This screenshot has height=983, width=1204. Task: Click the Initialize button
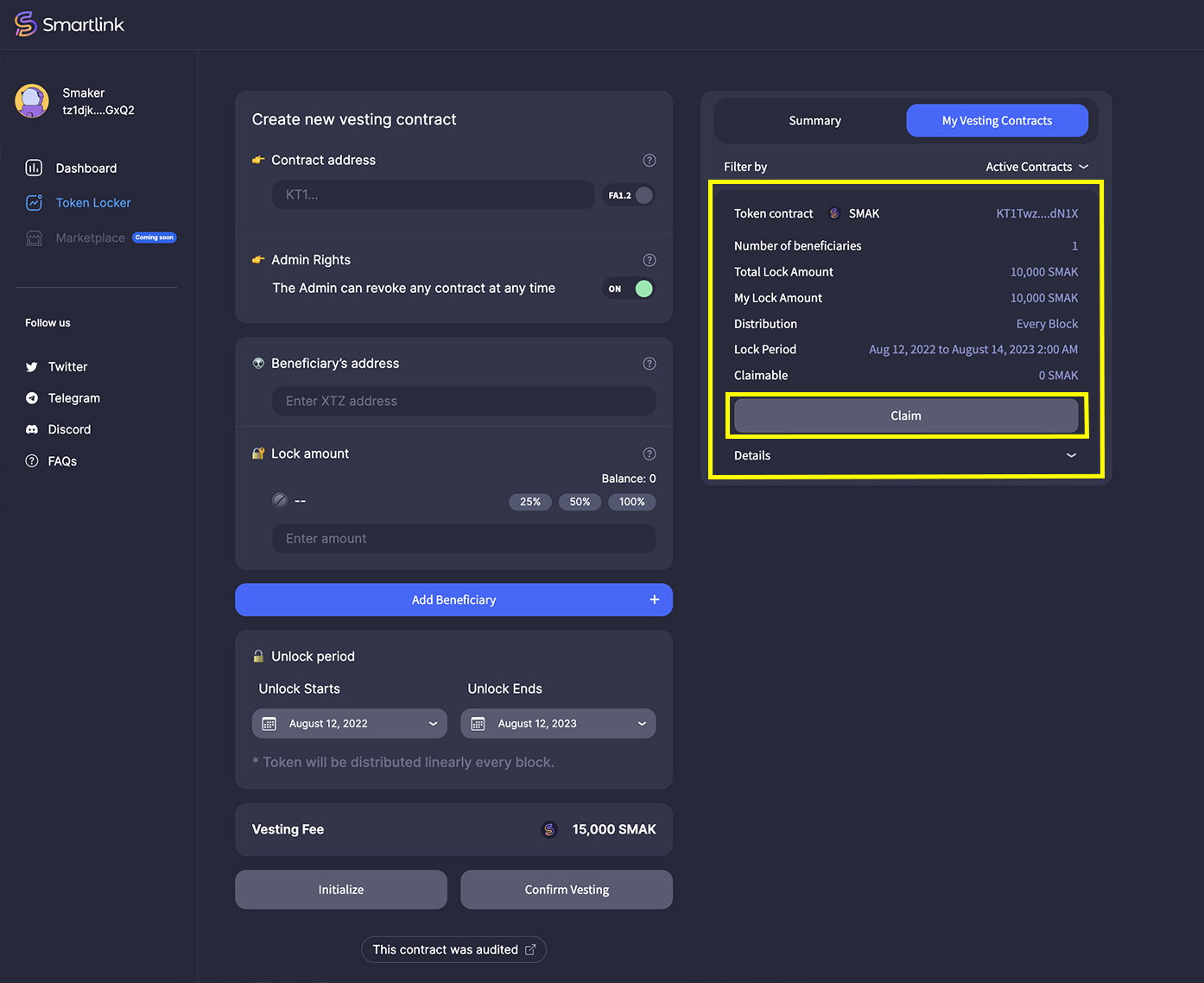[x=341, y=890]
